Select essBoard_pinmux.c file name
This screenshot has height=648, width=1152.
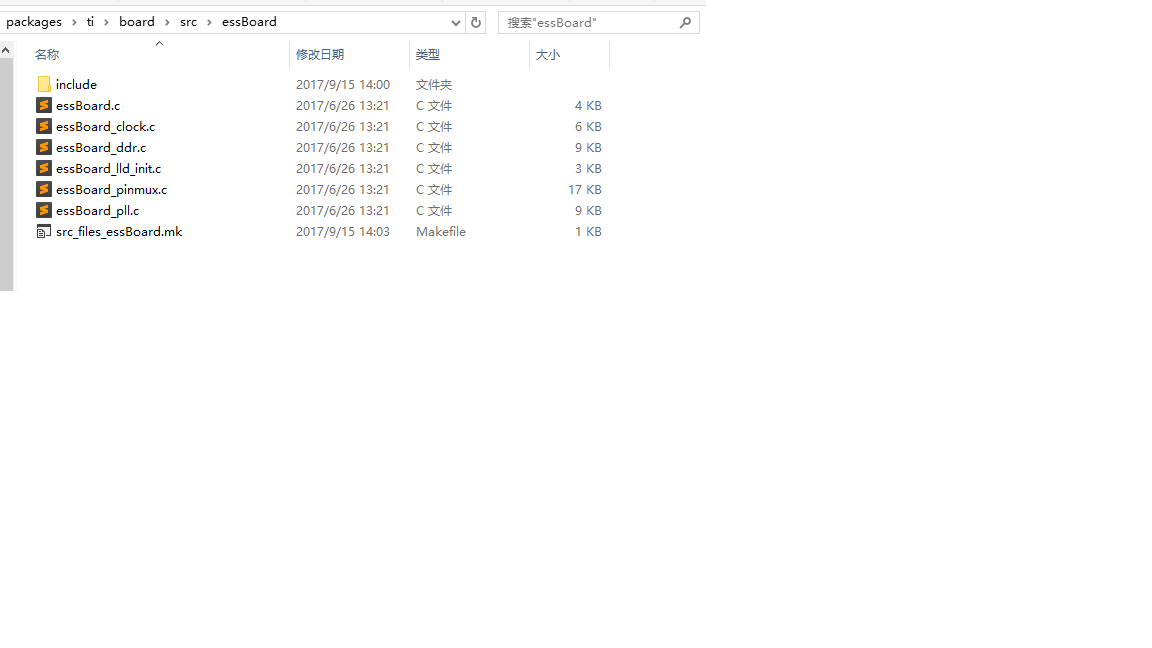(x=112, y=190)
